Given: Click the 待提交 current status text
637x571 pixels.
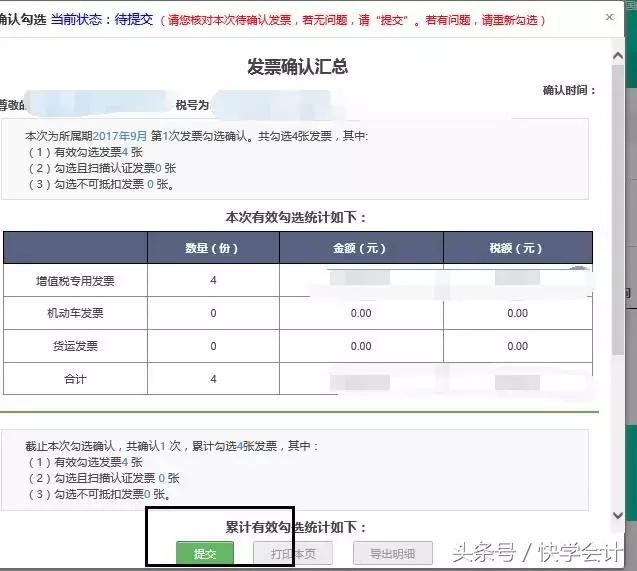Looking at the screenshot, I should pyautogui.click(x=135, y=19).
